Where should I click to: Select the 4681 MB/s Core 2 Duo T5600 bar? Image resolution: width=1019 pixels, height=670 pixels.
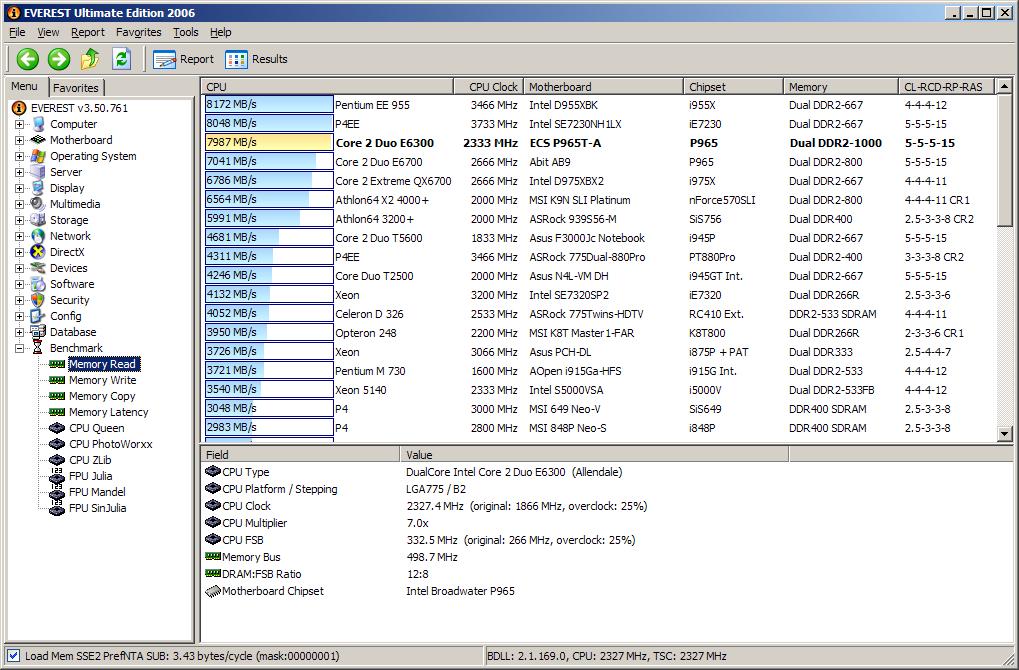pyautogui.click(x=269, y=237)
